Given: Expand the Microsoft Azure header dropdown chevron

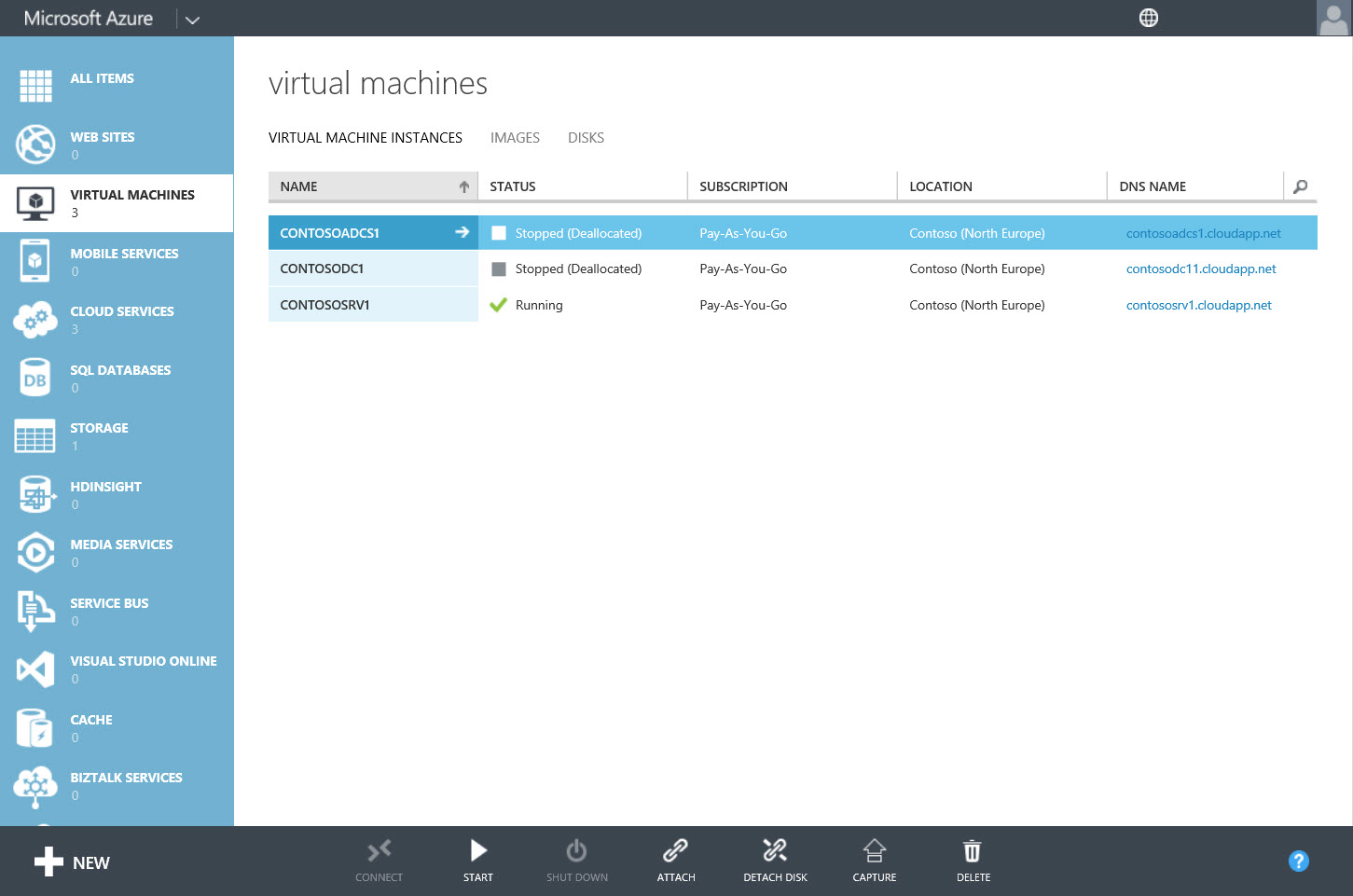Looking at the screenshot, I should [192, 20].
